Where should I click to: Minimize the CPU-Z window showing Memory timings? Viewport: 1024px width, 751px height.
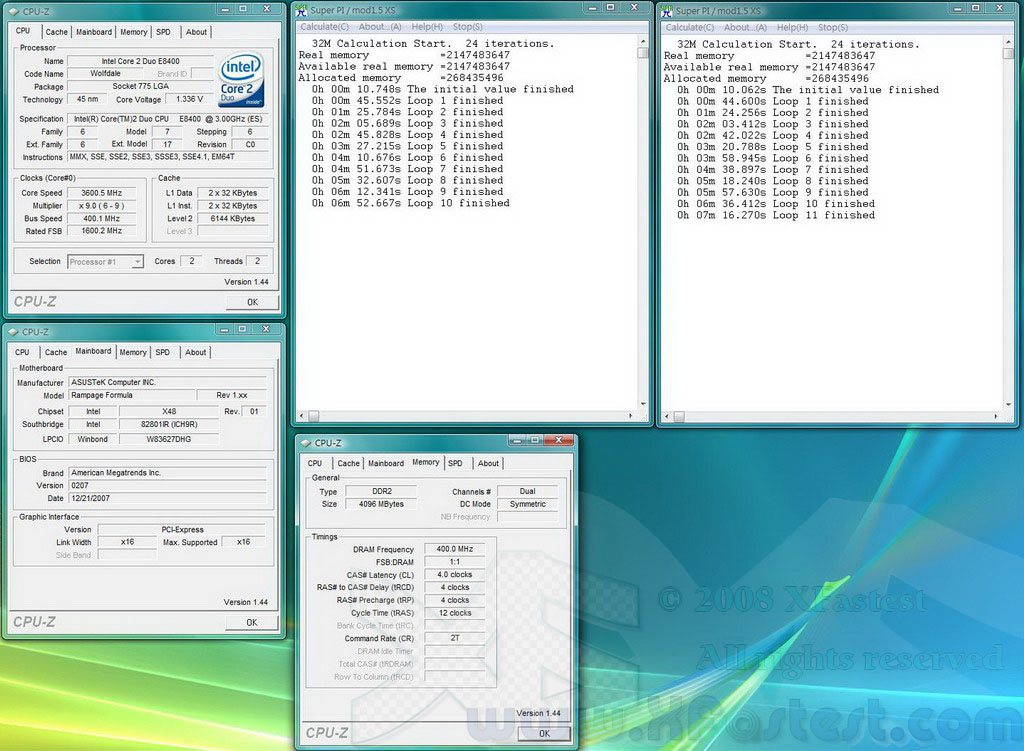[517, 441]
